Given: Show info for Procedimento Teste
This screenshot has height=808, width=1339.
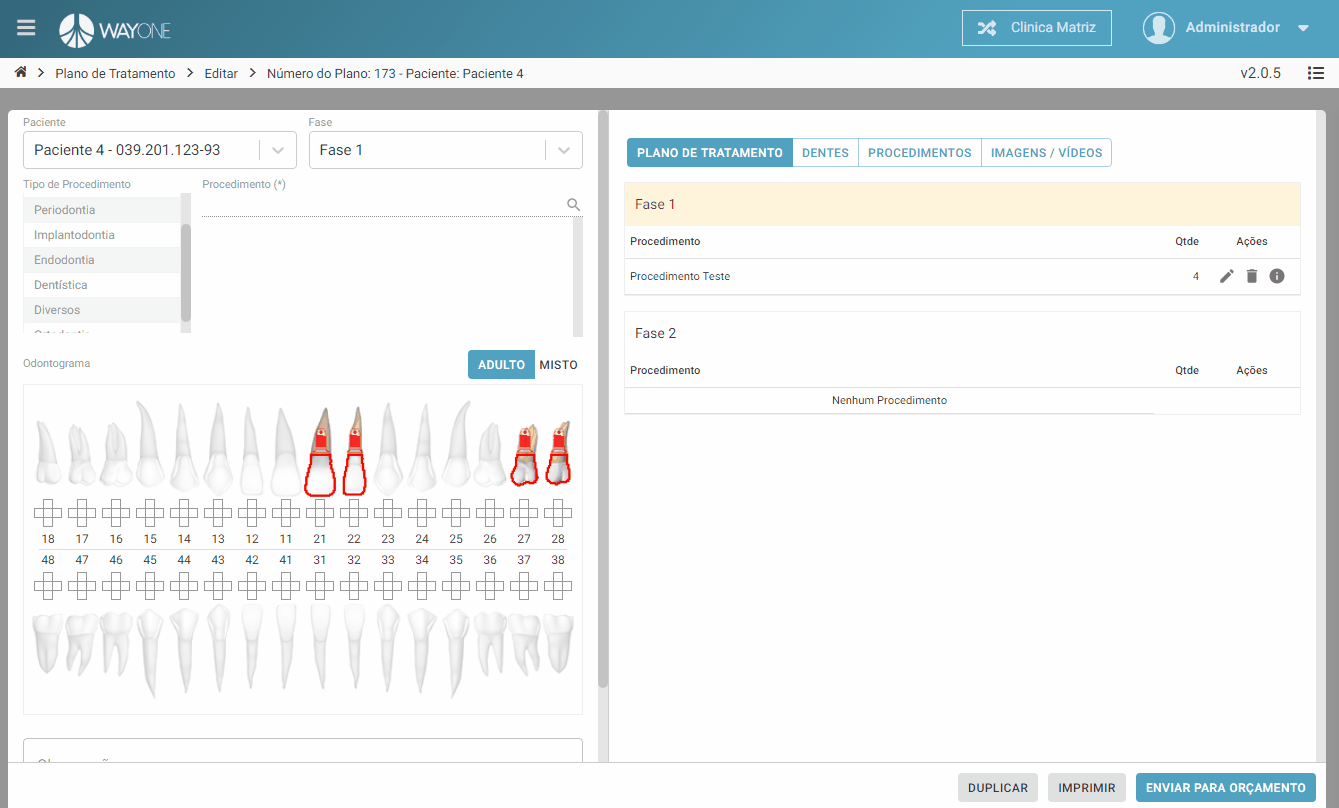Looking at the screenshot, I should 1277,276.
